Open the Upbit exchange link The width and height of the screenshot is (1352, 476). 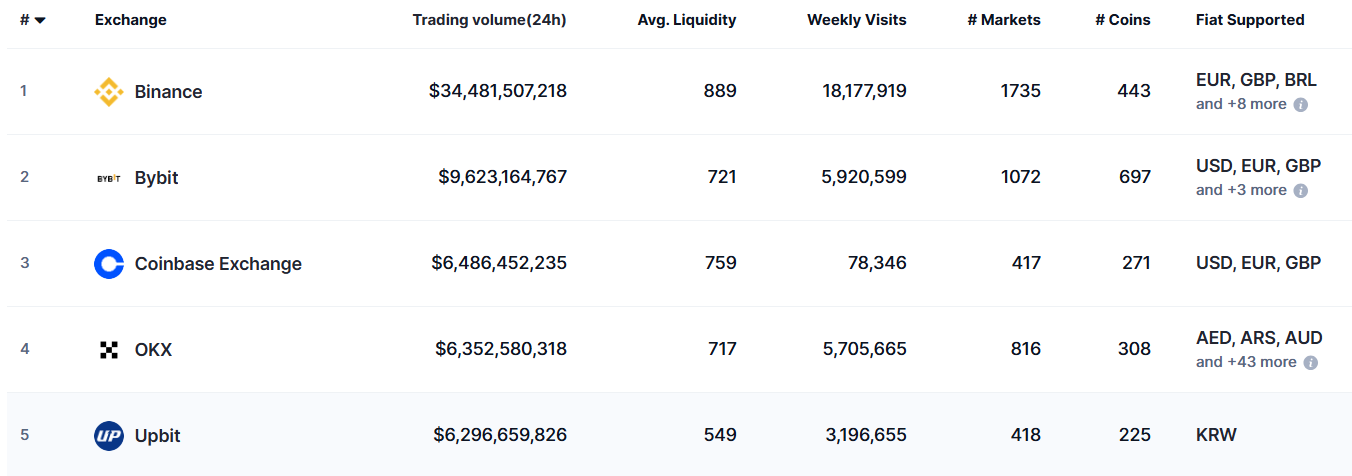tap(158, 436)
